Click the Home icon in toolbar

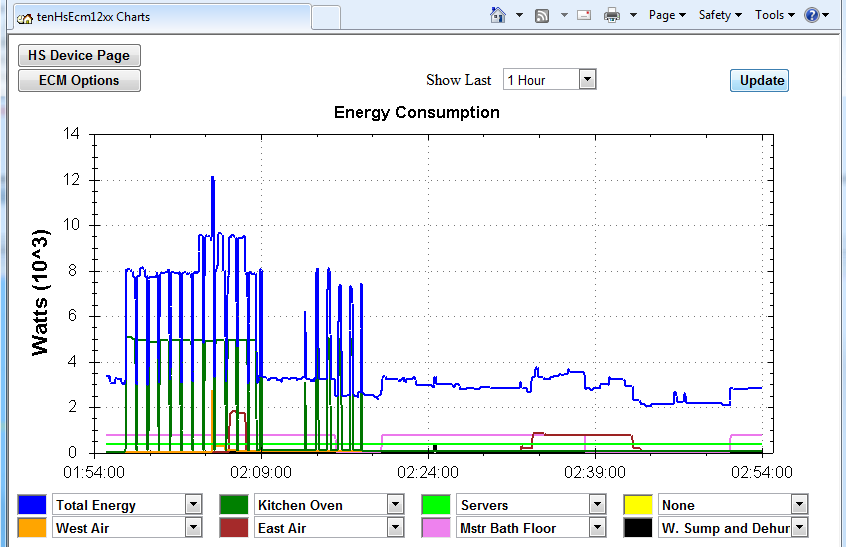click(x=499, y=15)
